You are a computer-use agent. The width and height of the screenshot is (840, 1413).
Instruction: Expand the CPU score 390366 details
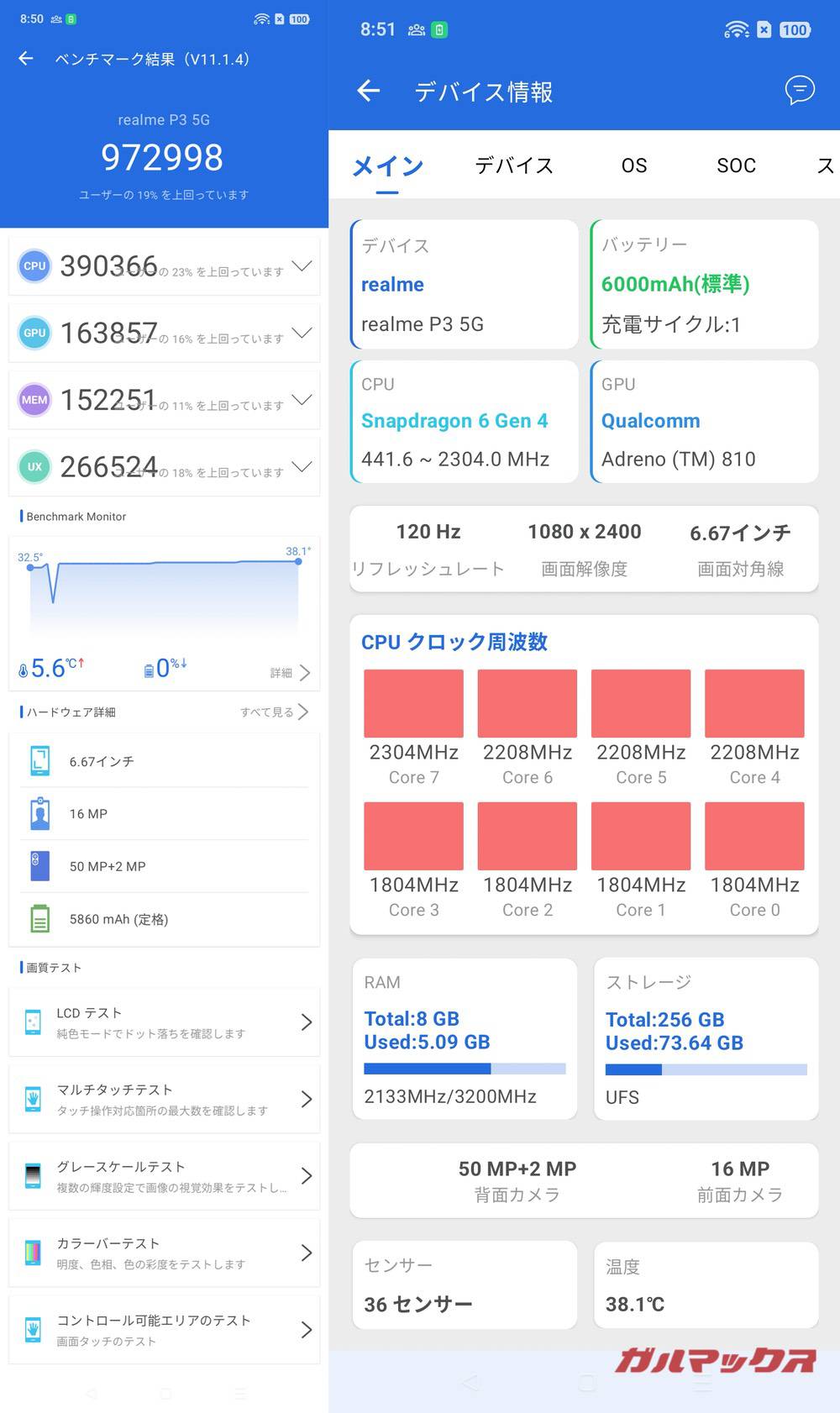pos(302,266)
